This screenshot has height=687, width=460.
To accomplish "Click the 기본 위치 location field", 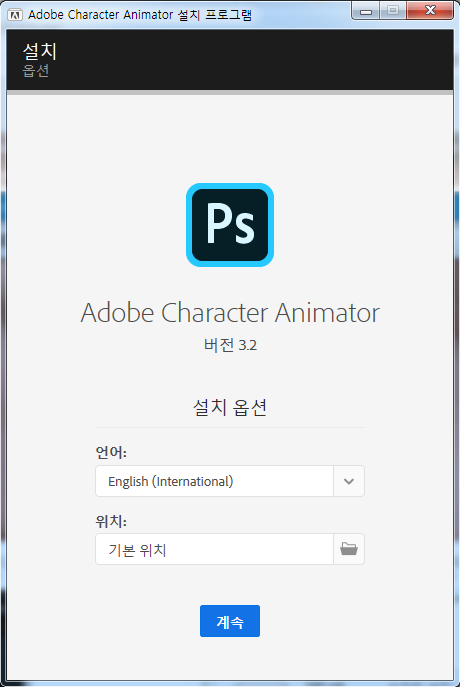I will [x=214, y=549].
